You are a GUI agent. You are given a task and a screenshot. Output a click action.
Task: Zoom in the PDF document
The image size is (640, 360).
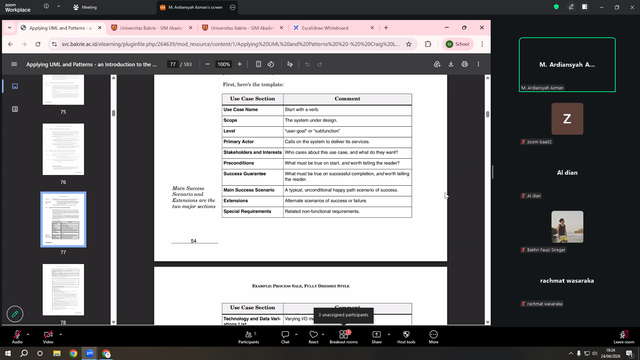pos(240,64)
